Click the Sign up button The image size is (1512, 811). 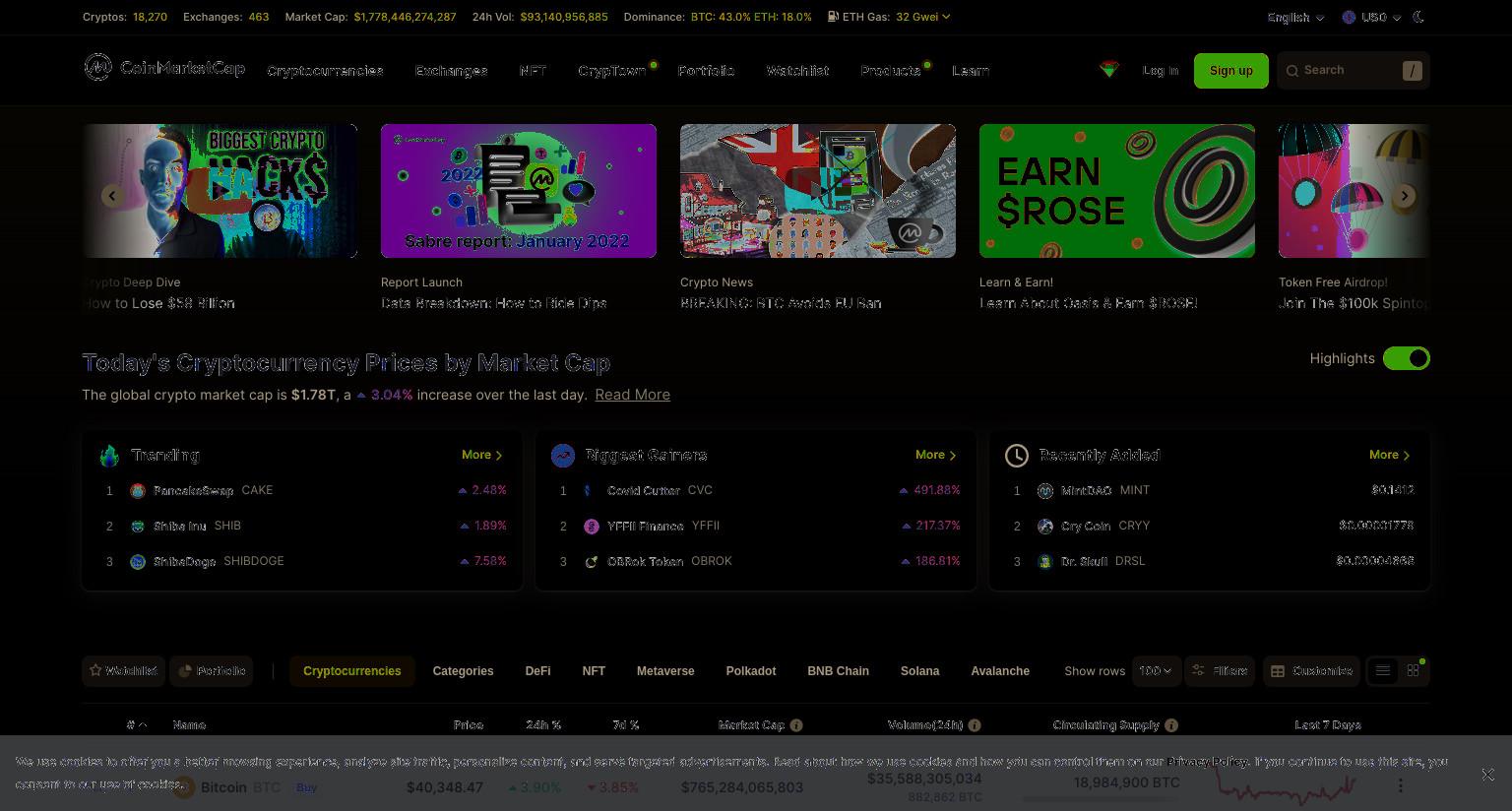coord(1231,71)
